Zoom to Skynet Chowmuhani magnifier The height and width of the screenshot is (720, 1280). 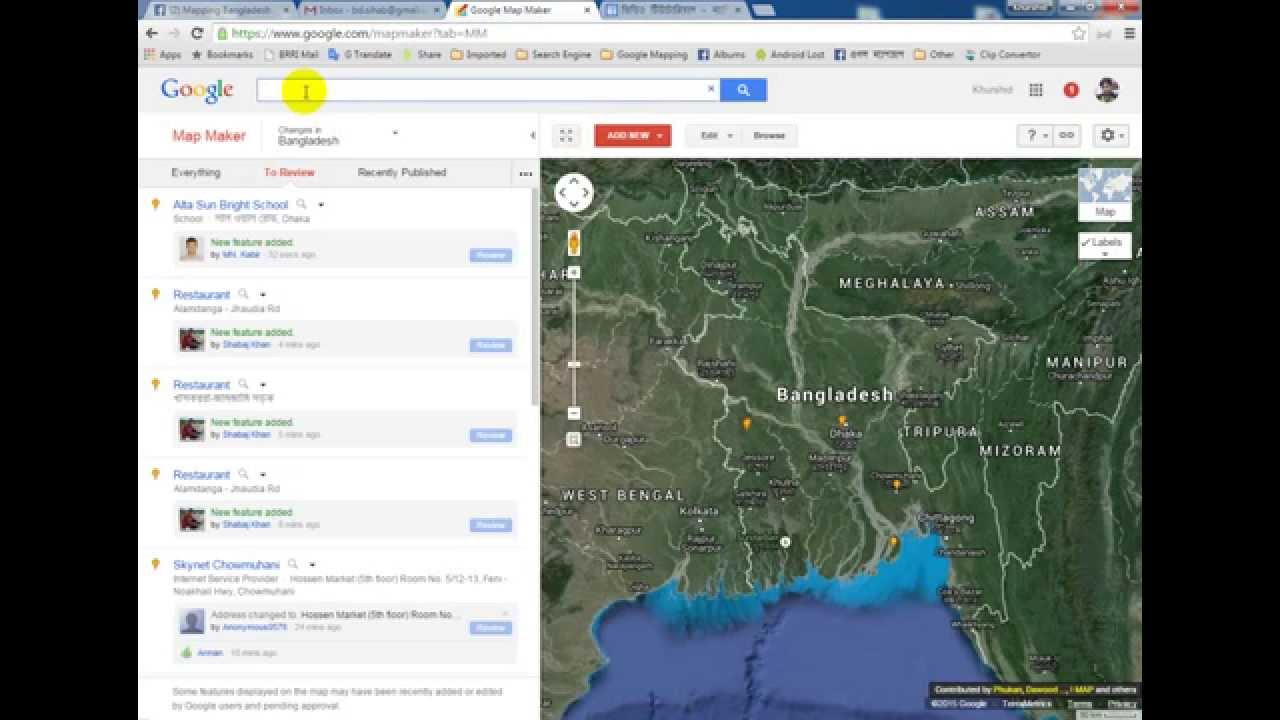292,565
